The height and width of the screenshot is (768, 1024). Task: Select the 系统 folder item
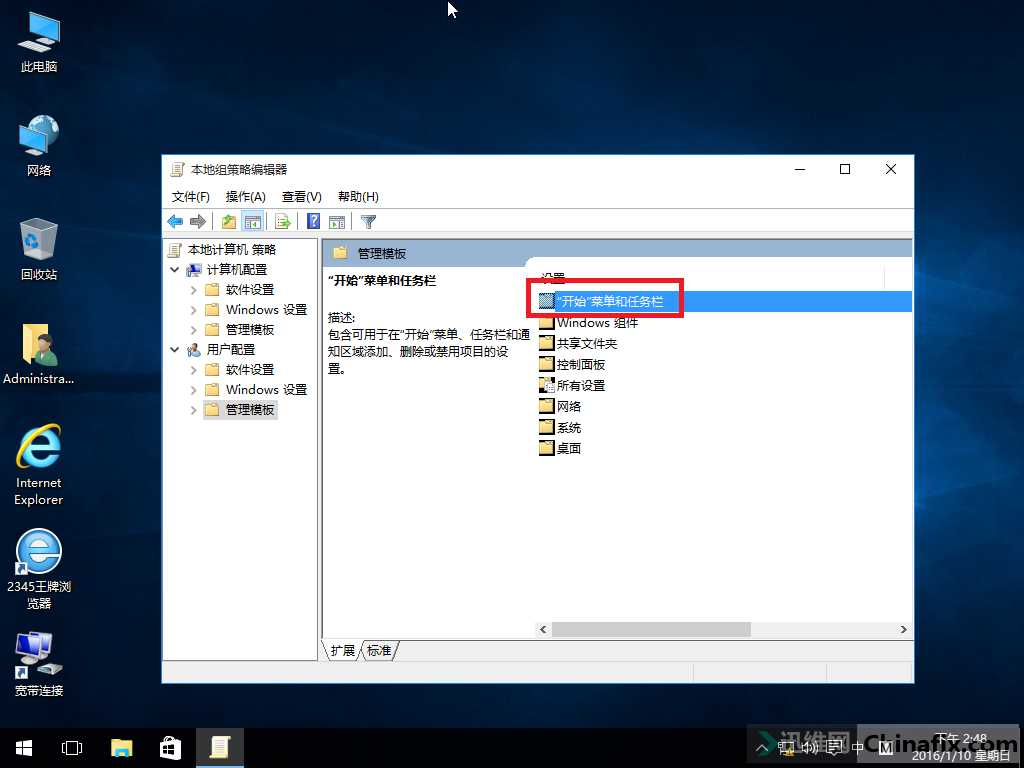click(560, 428)
